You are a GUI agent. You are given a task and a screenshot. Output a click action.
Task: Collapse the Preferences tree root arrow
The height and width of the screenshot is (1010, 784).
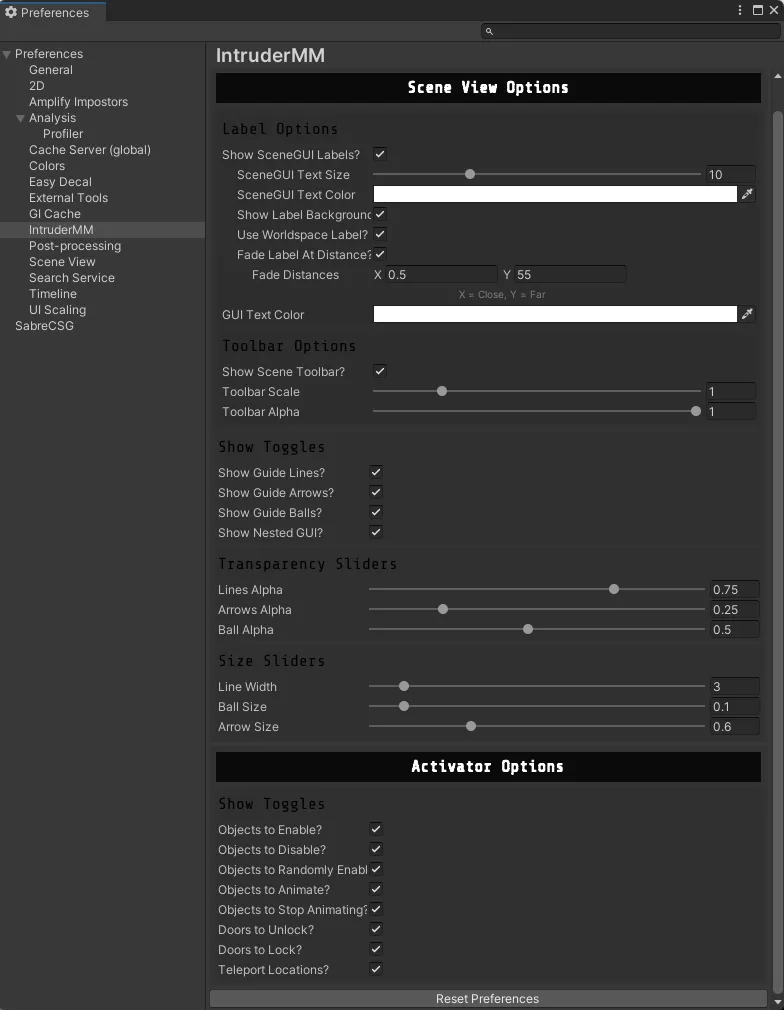(x=6, y=54)
